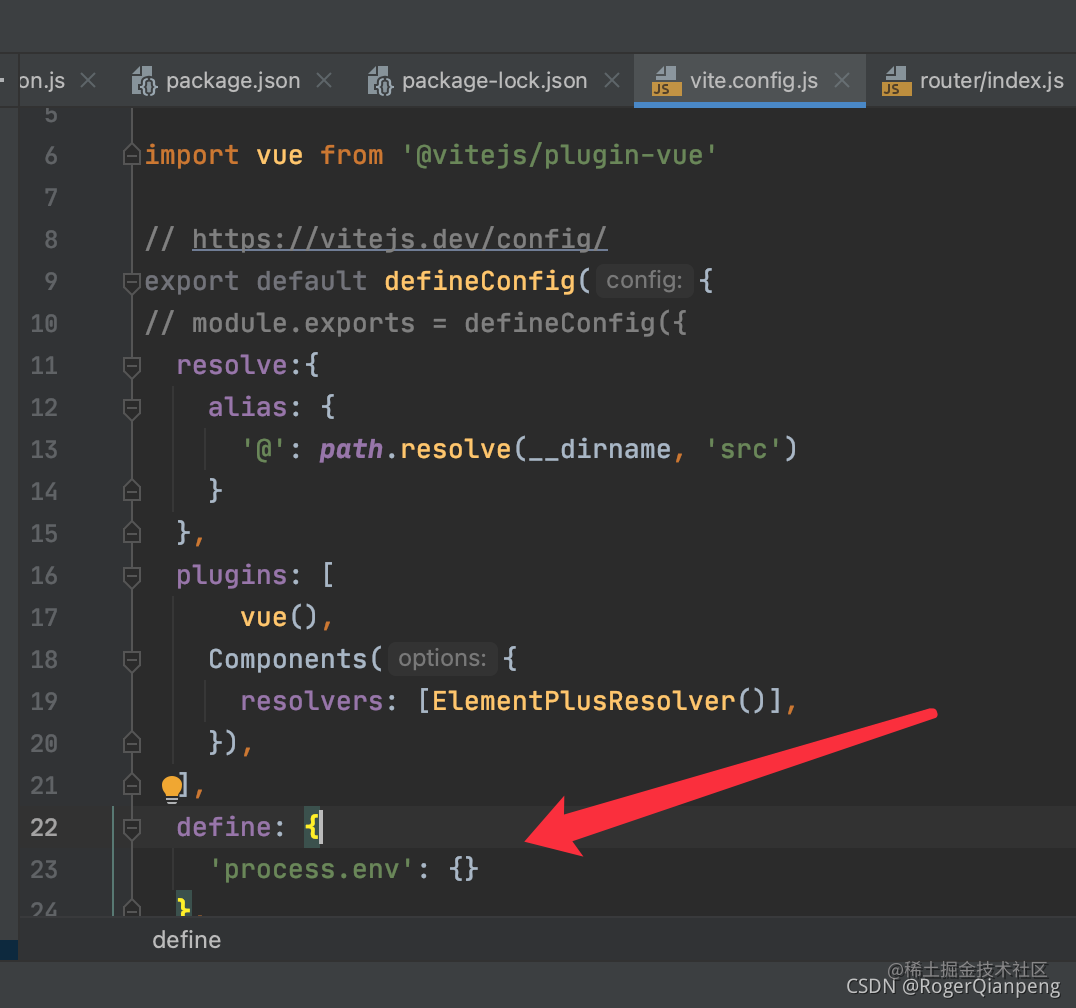This screenshot has width=1076, height=1008.
Task: Collapse the plugins array at line 16
Action: point(131,576)
